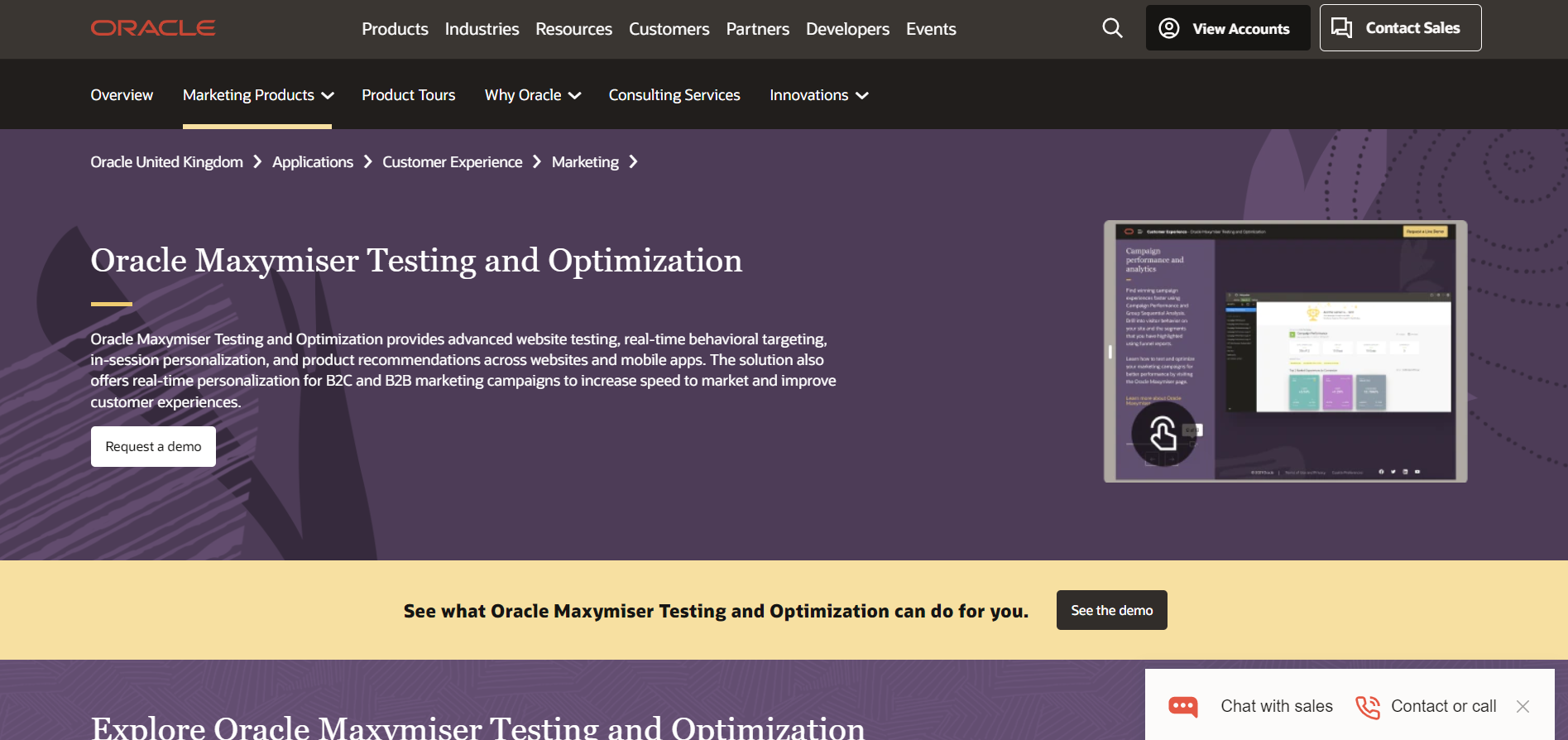Open the Developers menu
Image resolution: width=1568 pixels, height=740 pixels.
pos(847,29)
